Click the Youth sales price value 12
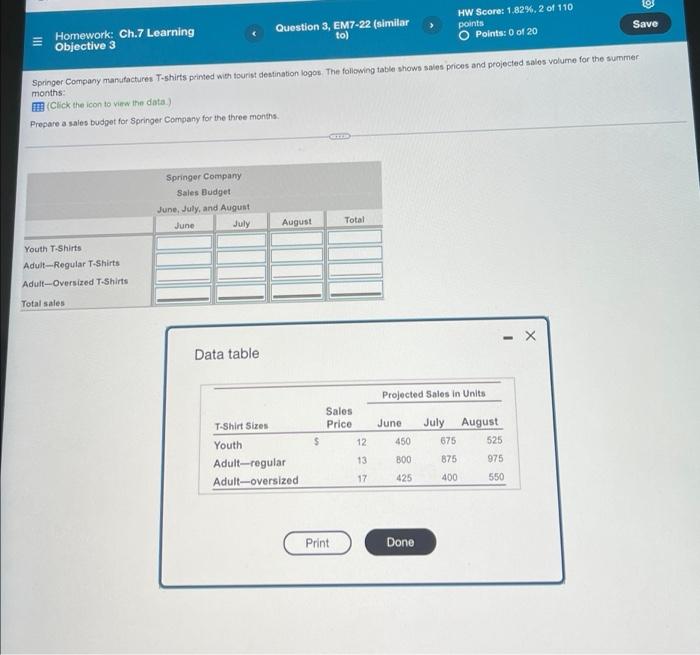700x655 pixels. pyautogui.click(x=362, y=442)
